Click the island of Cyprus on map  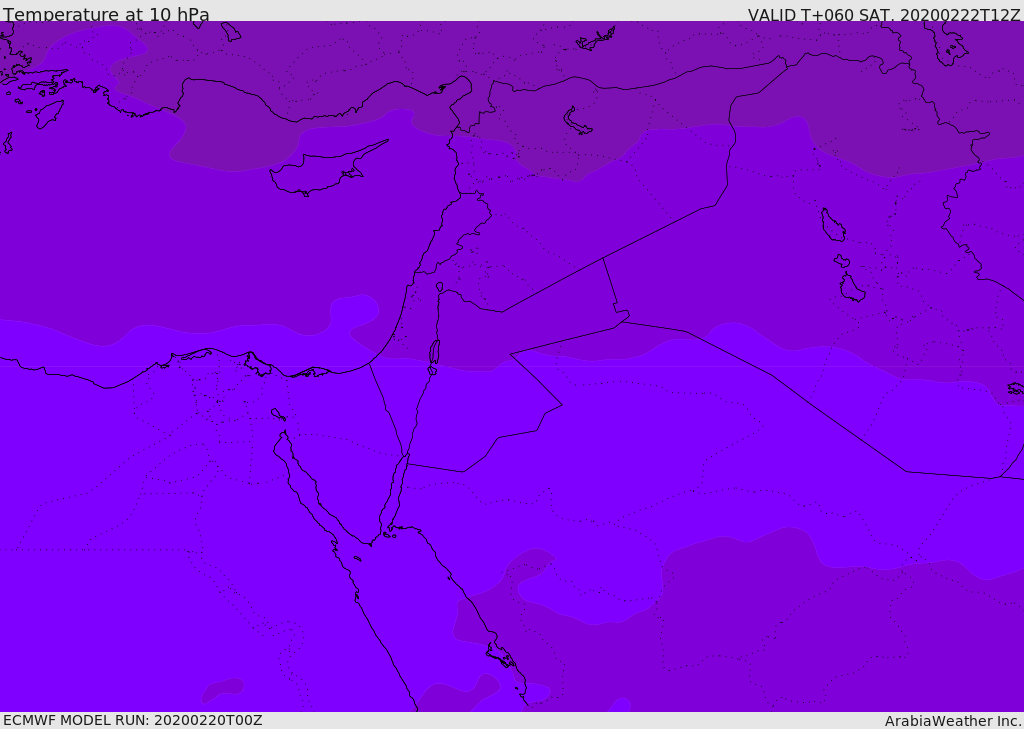(325, 169)
